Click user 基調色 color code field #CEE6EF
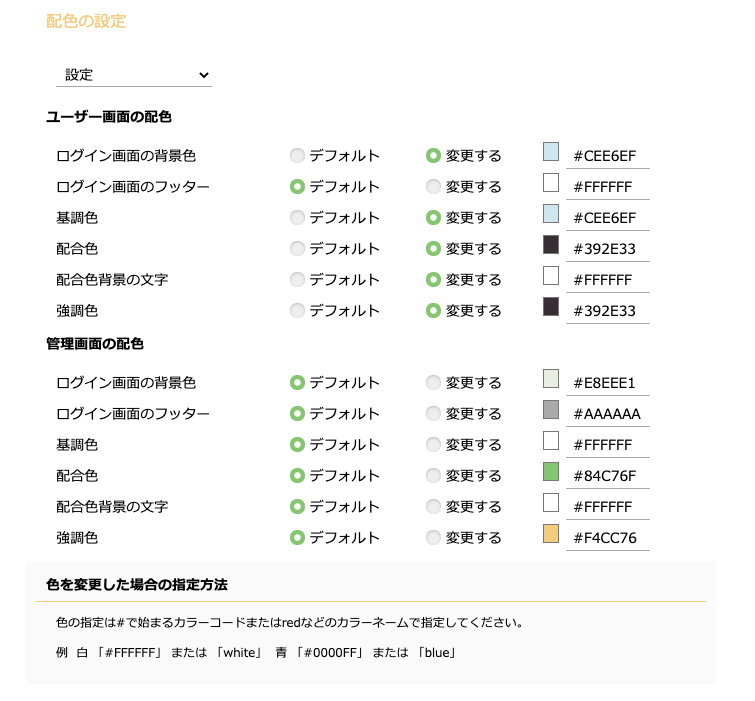The width and height of the screenshot is (755, 701). 608,218
